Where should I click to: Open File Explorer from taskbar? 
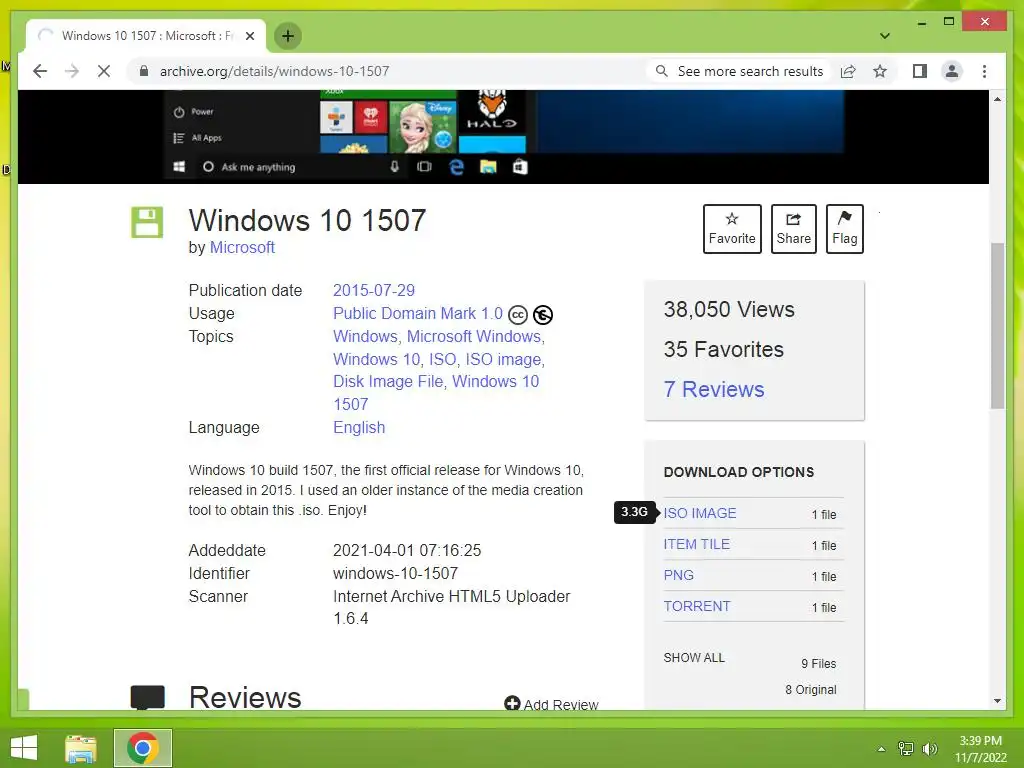81,748
